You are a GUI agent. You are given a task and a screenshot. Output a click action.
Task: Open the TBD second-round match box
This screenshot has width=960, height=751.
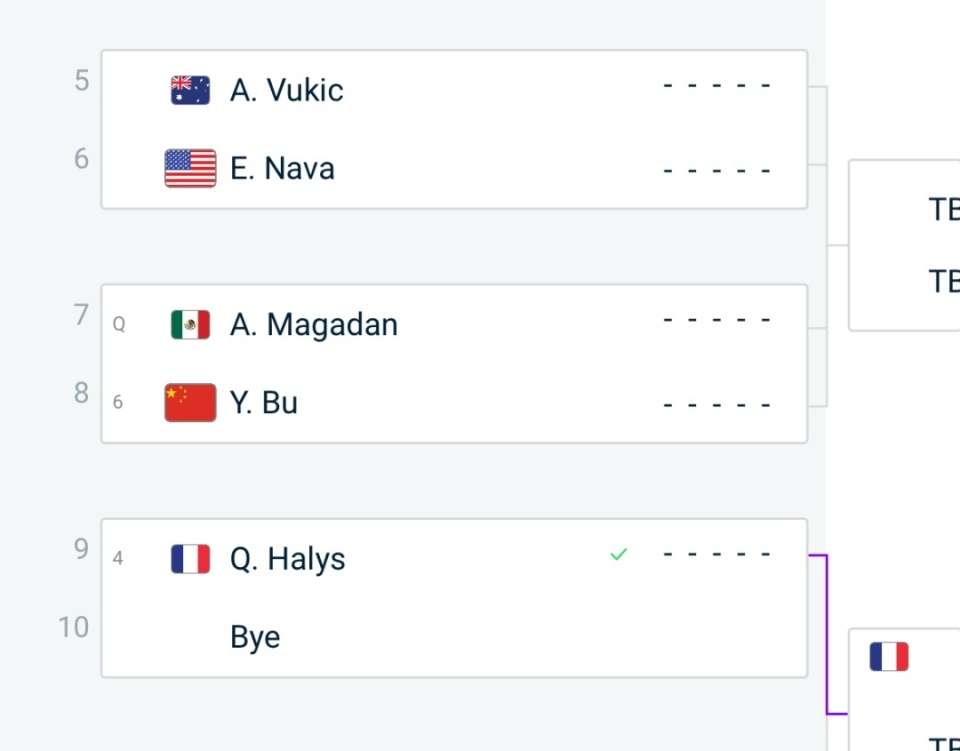pyautogui.click(x=904, y=245)
